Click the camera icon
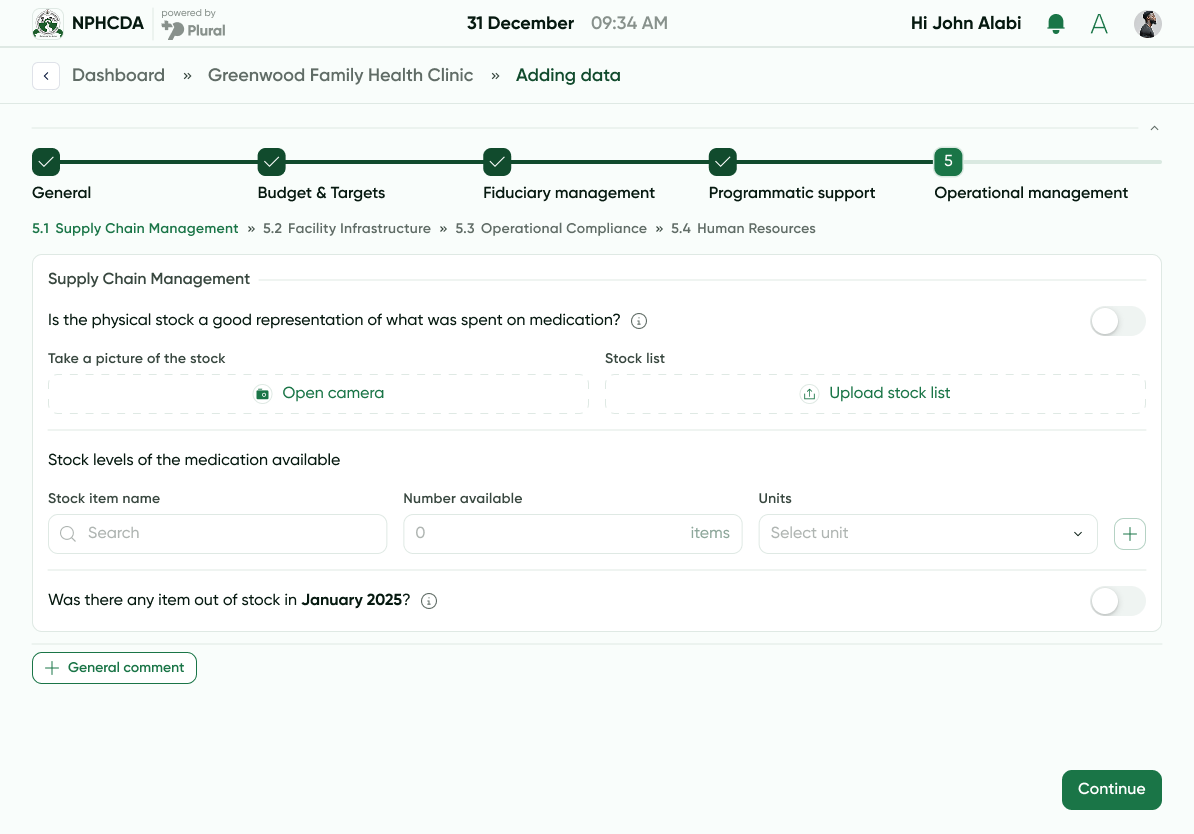This screenshot has width=1194, height=834. 262,394
